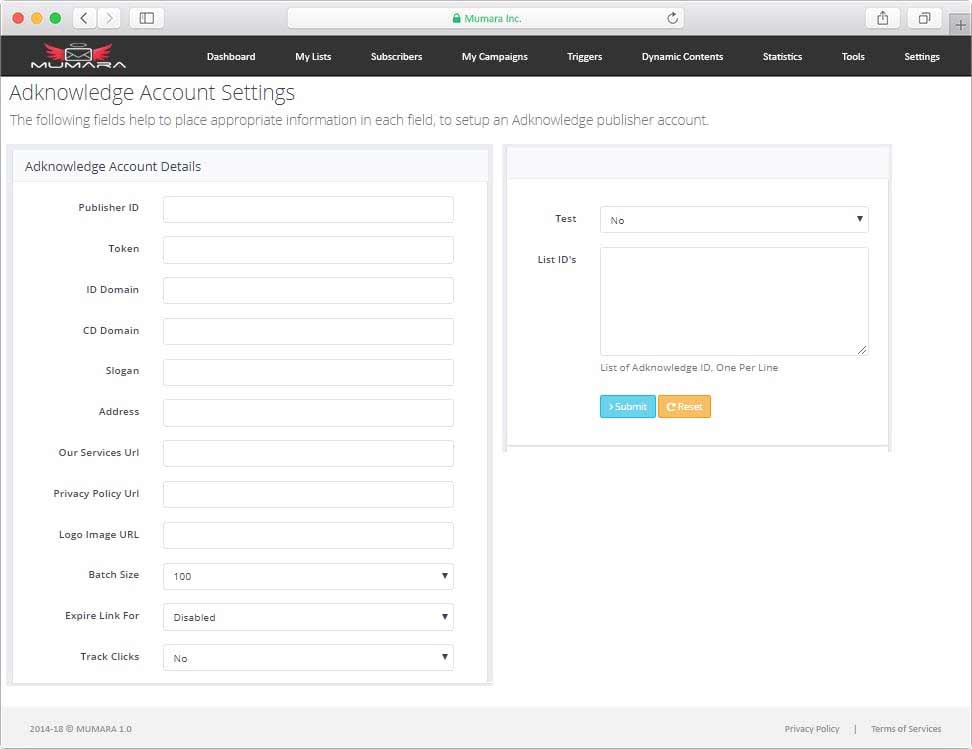The image size is (972, 749).
Task: Click the Reset button
Action: click(684, 406)
